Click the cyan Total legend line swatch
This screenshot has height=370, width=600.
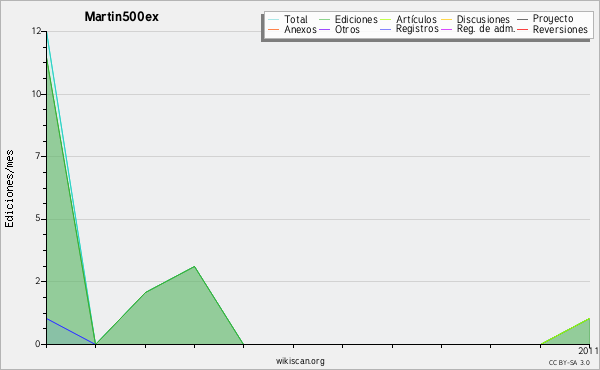tap(274, 19)
